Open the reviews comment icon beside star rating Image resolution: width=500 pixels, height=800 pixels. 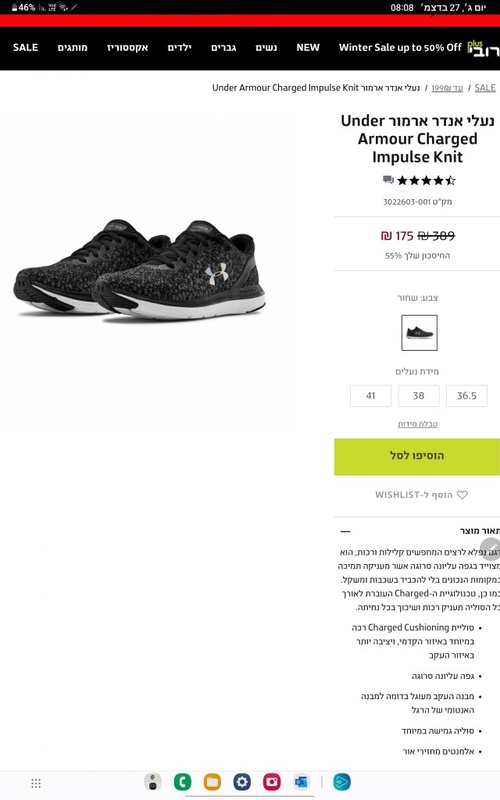coord(388,180)
